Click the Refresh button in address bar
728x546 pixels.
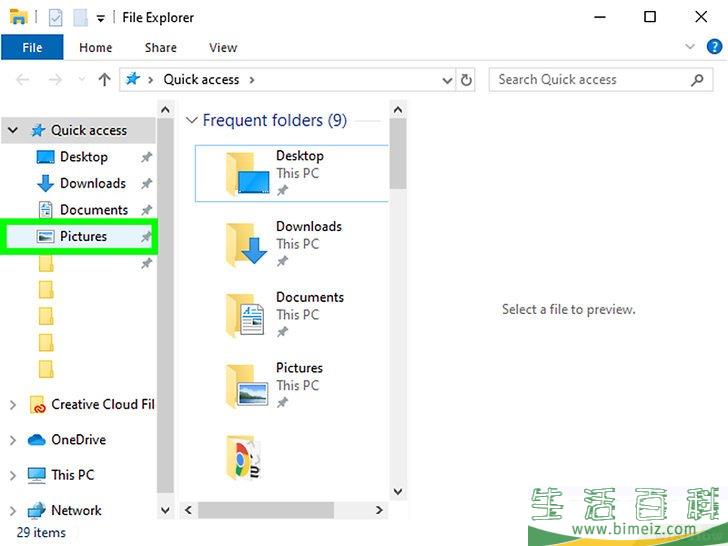466,80
